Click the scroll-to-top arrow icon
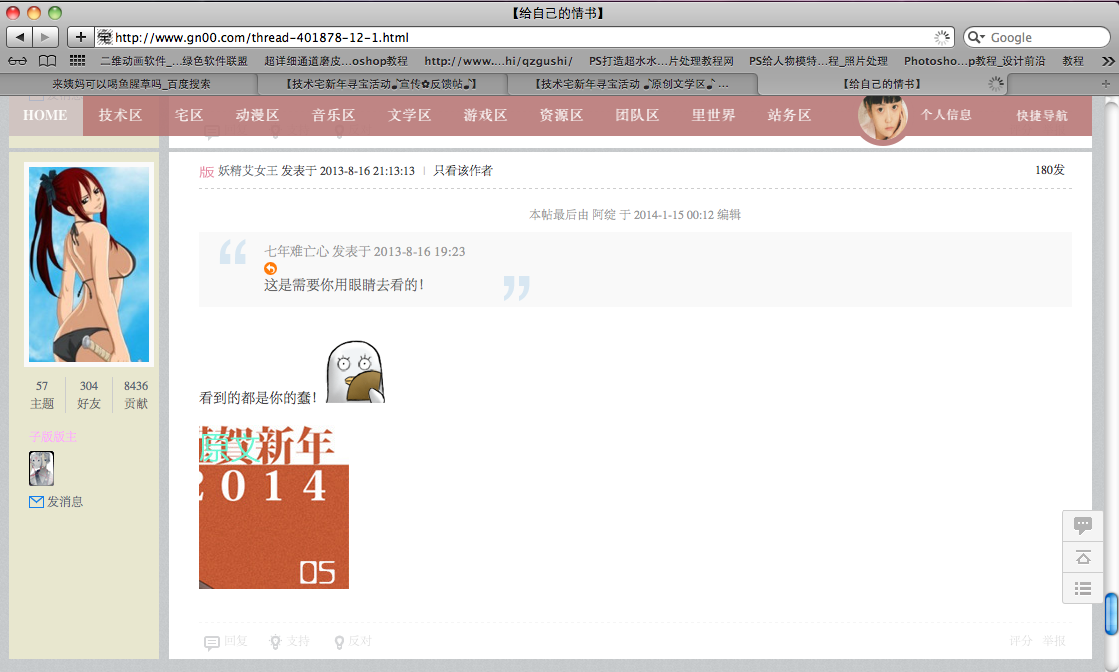Image resolution: width=1119 pixels, height=672 pixels. pyautogui.click(x=1082, y=557)
